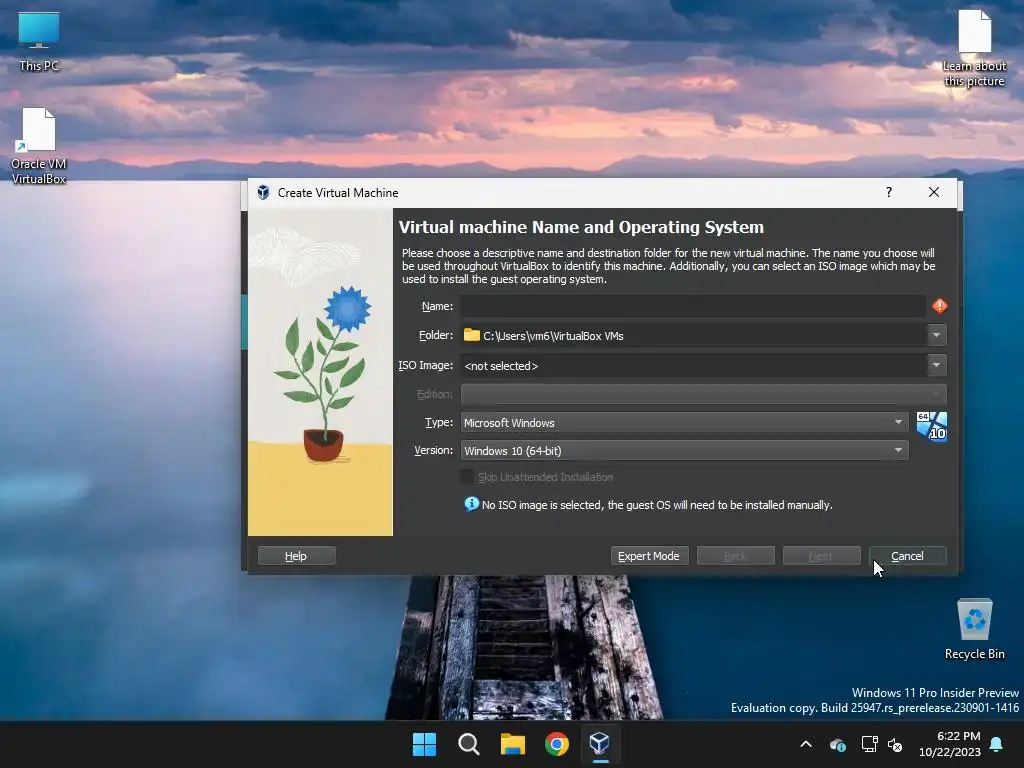Click the Virtual machine Name and Operating System heading
1024x768 pixels.
581,227
